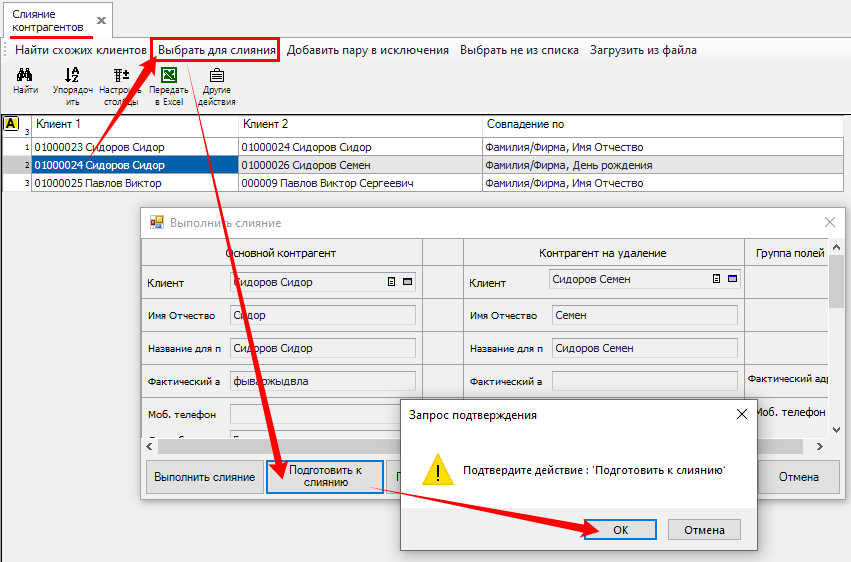Screen dimensions: 851x562
Task: Click Найти схожих клиентов menu item
Action: [79, 50]
